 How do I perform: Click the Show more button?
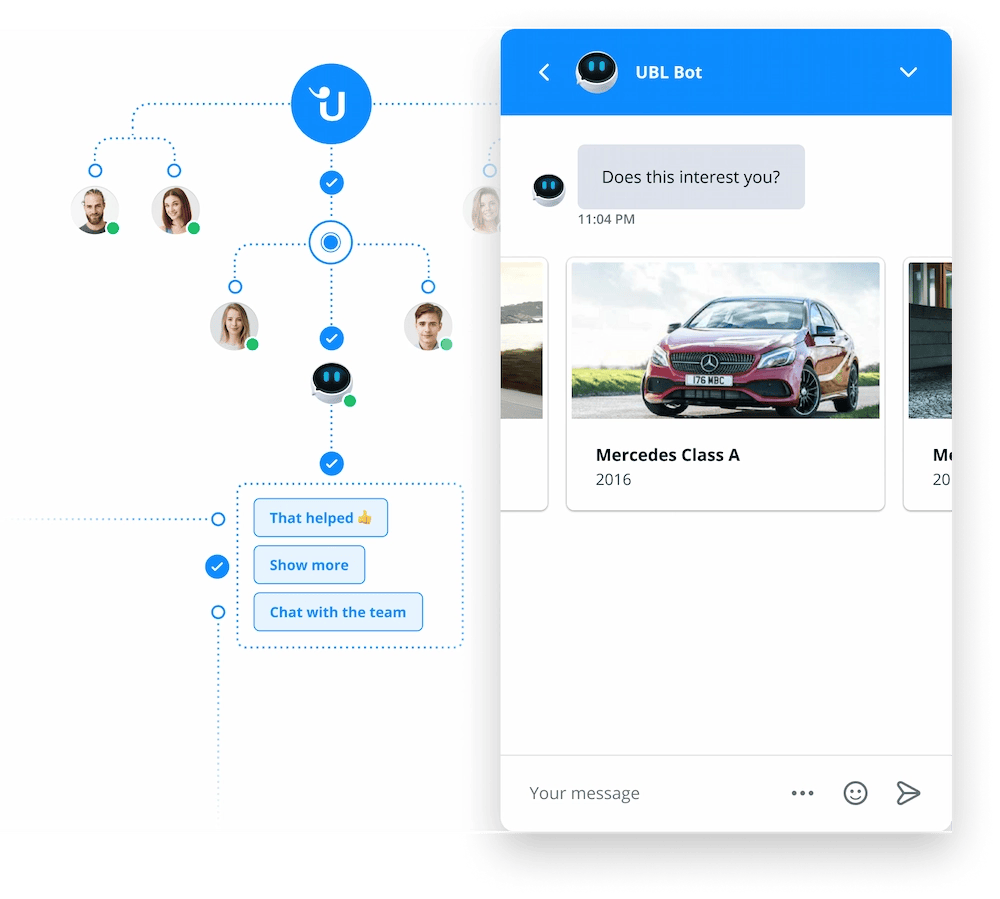coord(309,565)
